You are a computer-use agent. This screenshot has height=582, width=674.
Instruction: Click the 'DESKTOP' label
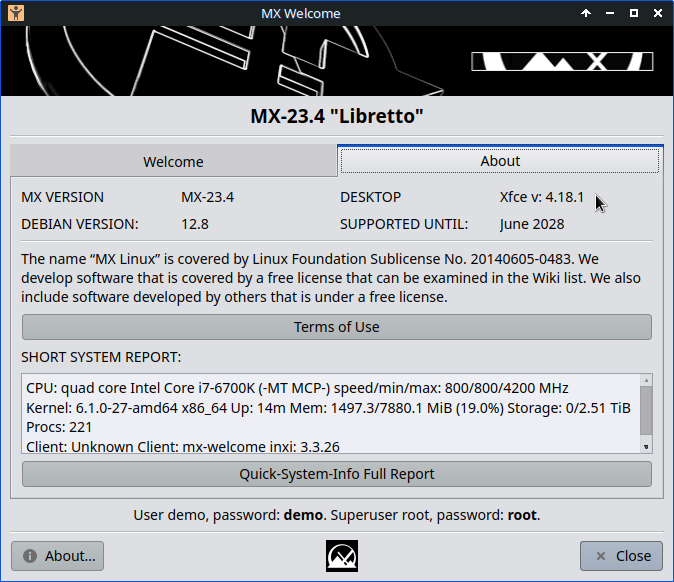pos(371,197)
